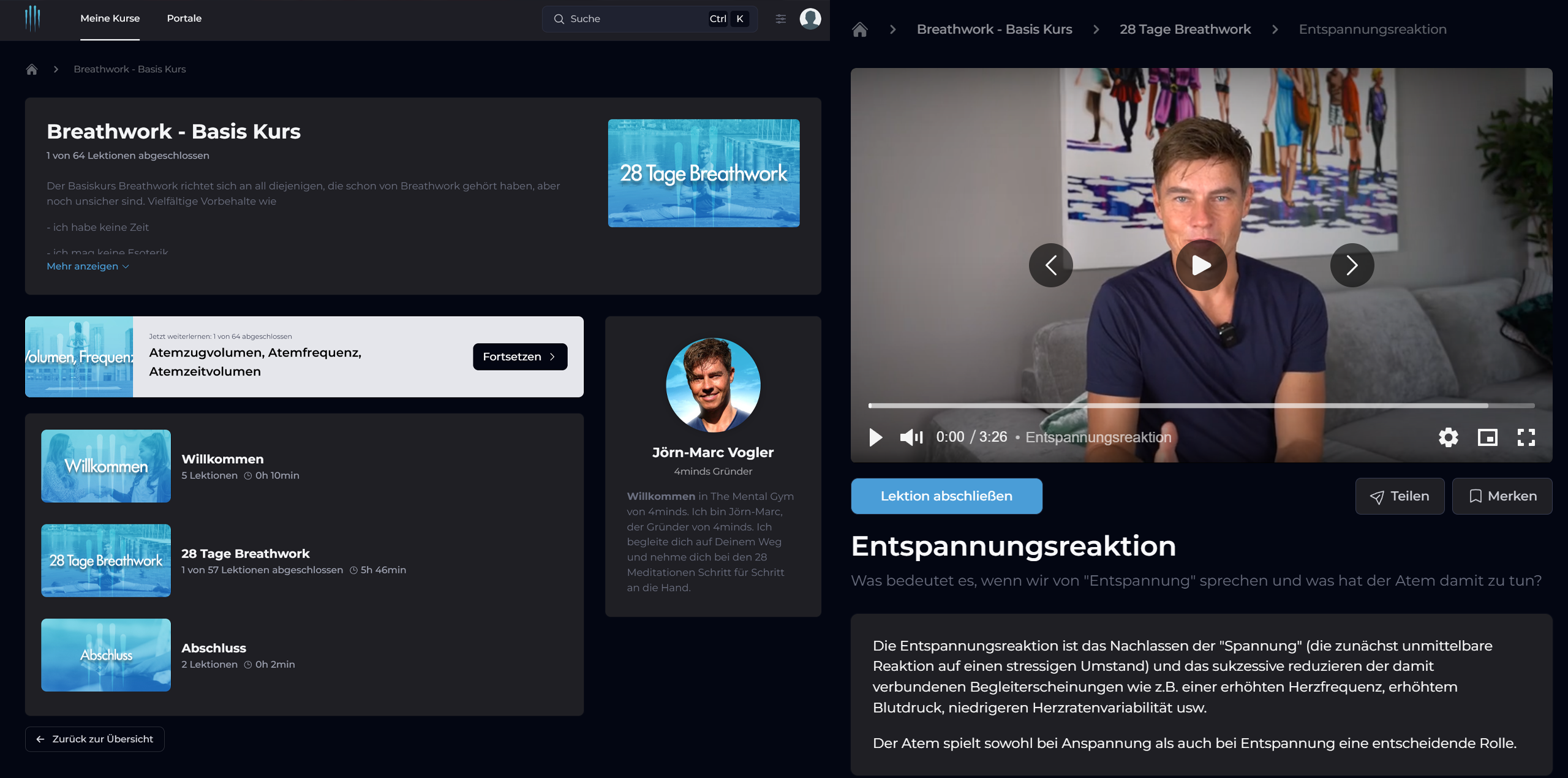Image resolution: width=1568 pixels, height=778 pixels.
Task: Open the Willkommen module thumbnail
Action: point(106,466)
